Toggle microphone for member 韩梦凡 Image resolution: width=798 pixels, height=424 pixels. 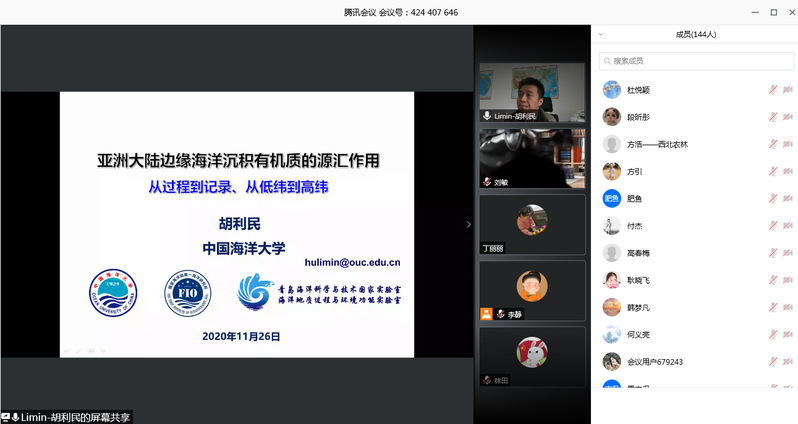click(771, 307)
